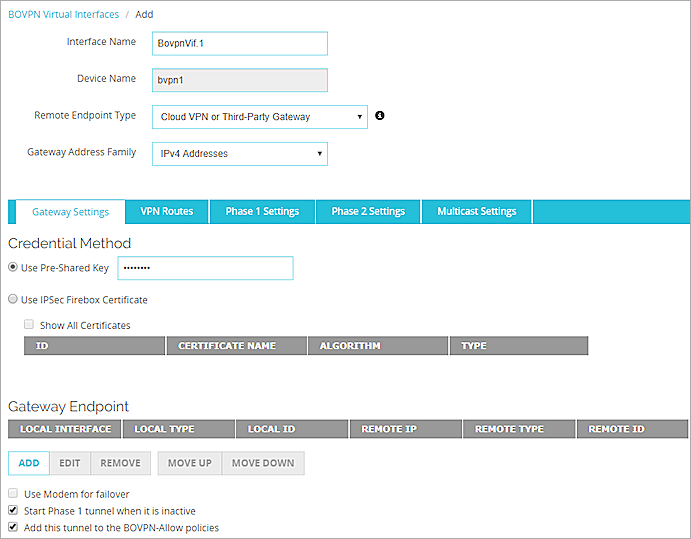The image size is (691, 539).
Task: Click the Interface Name text field
Action: point(239,44)
